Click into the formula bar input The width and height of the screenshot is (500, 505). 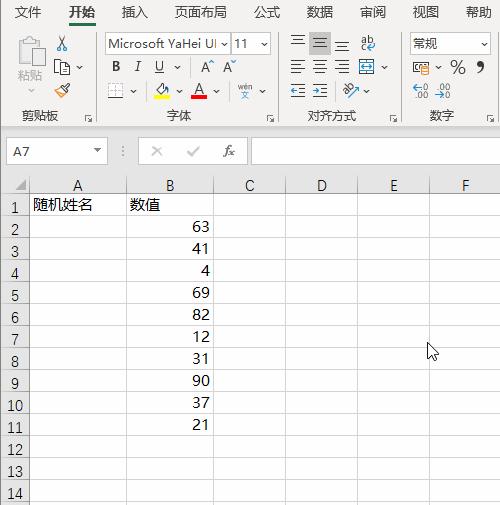[x=376, y=151]
